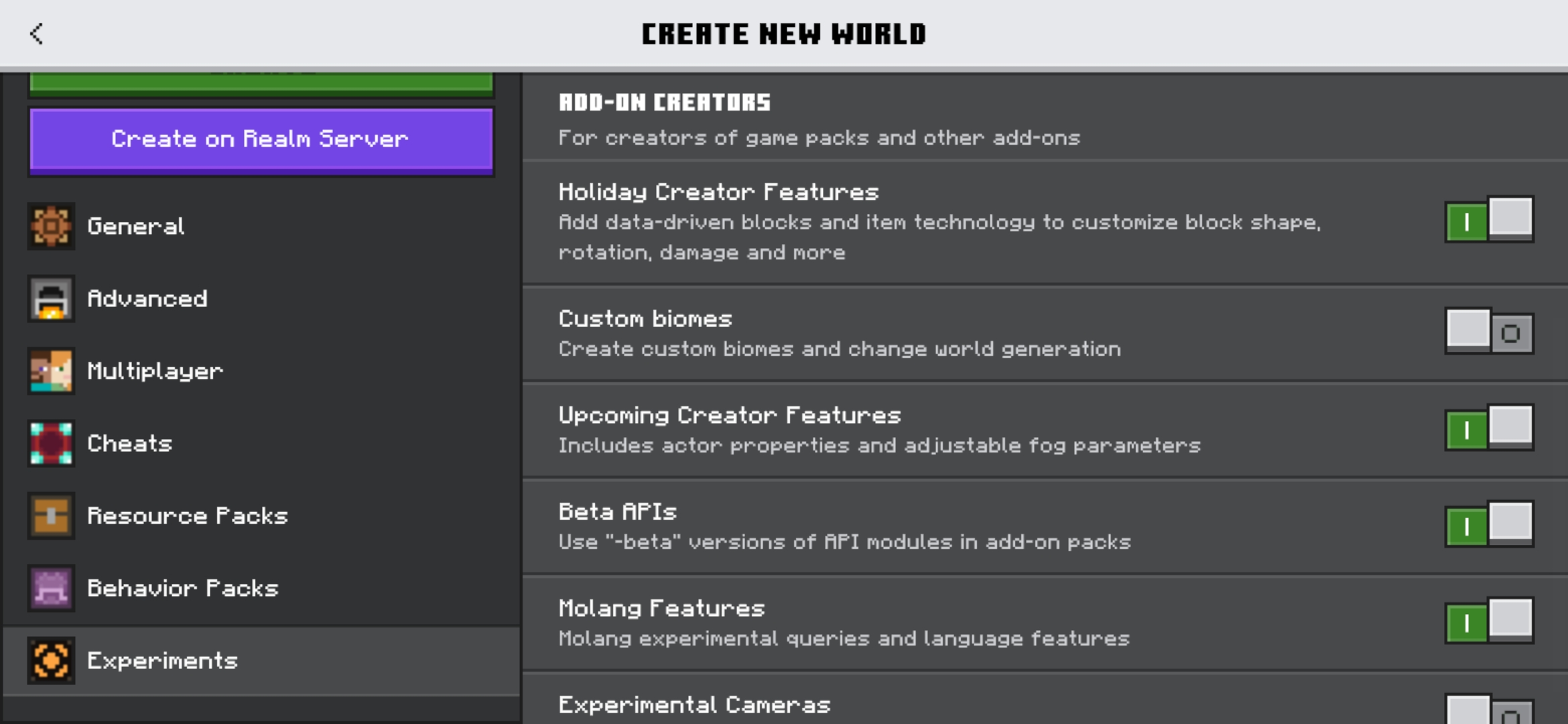Click the Cheats red orb icon
This screenshot has width=1568, height=724.
click(x=51, y=443)
